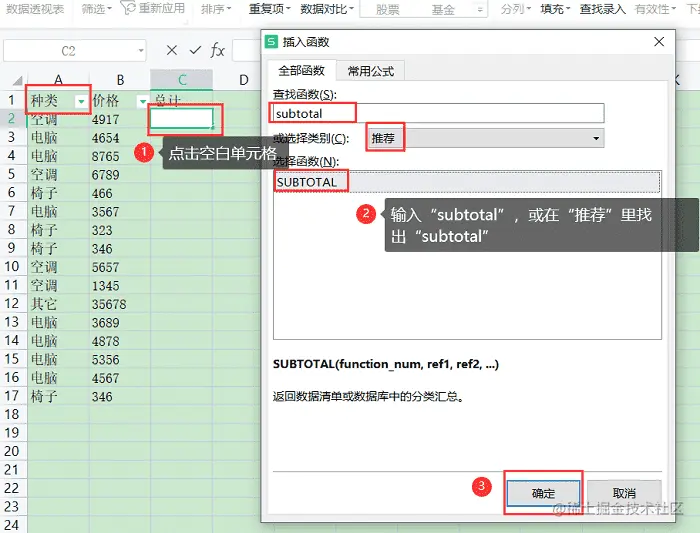
Task: Click the cell with value 5356
Action: click(x=120, y=360)
